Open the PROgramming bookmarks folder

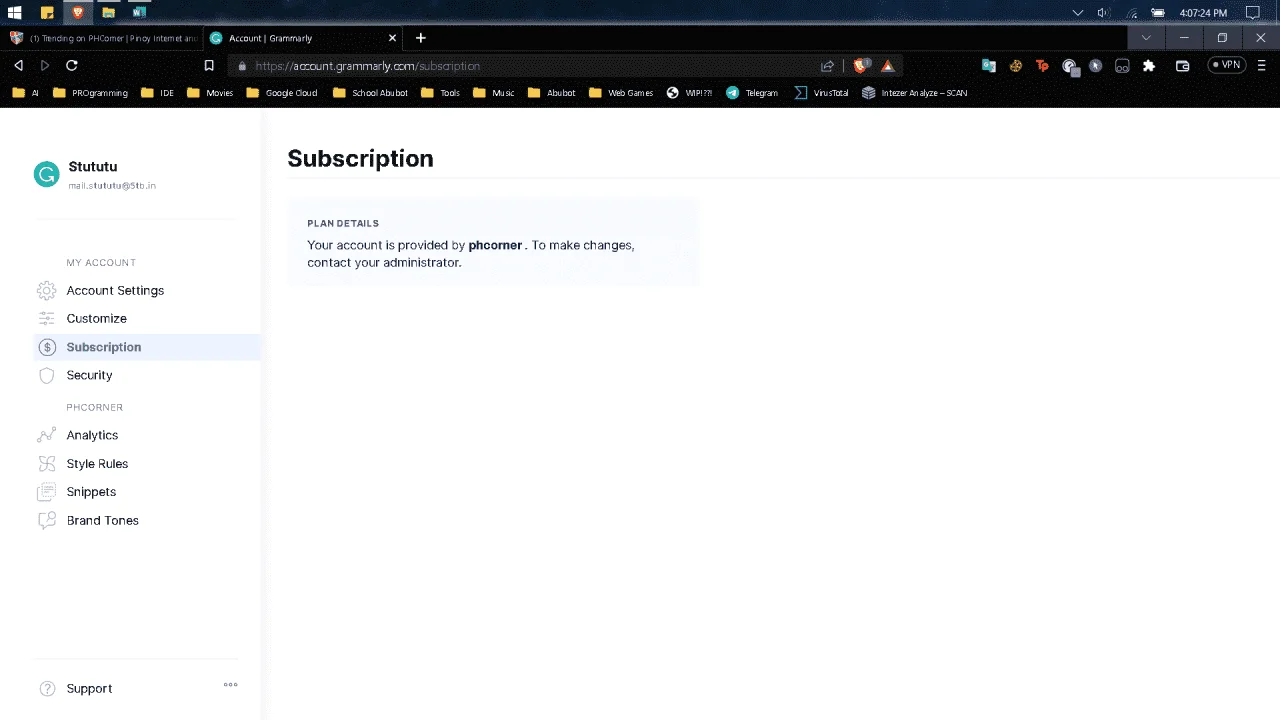(91, 93)
